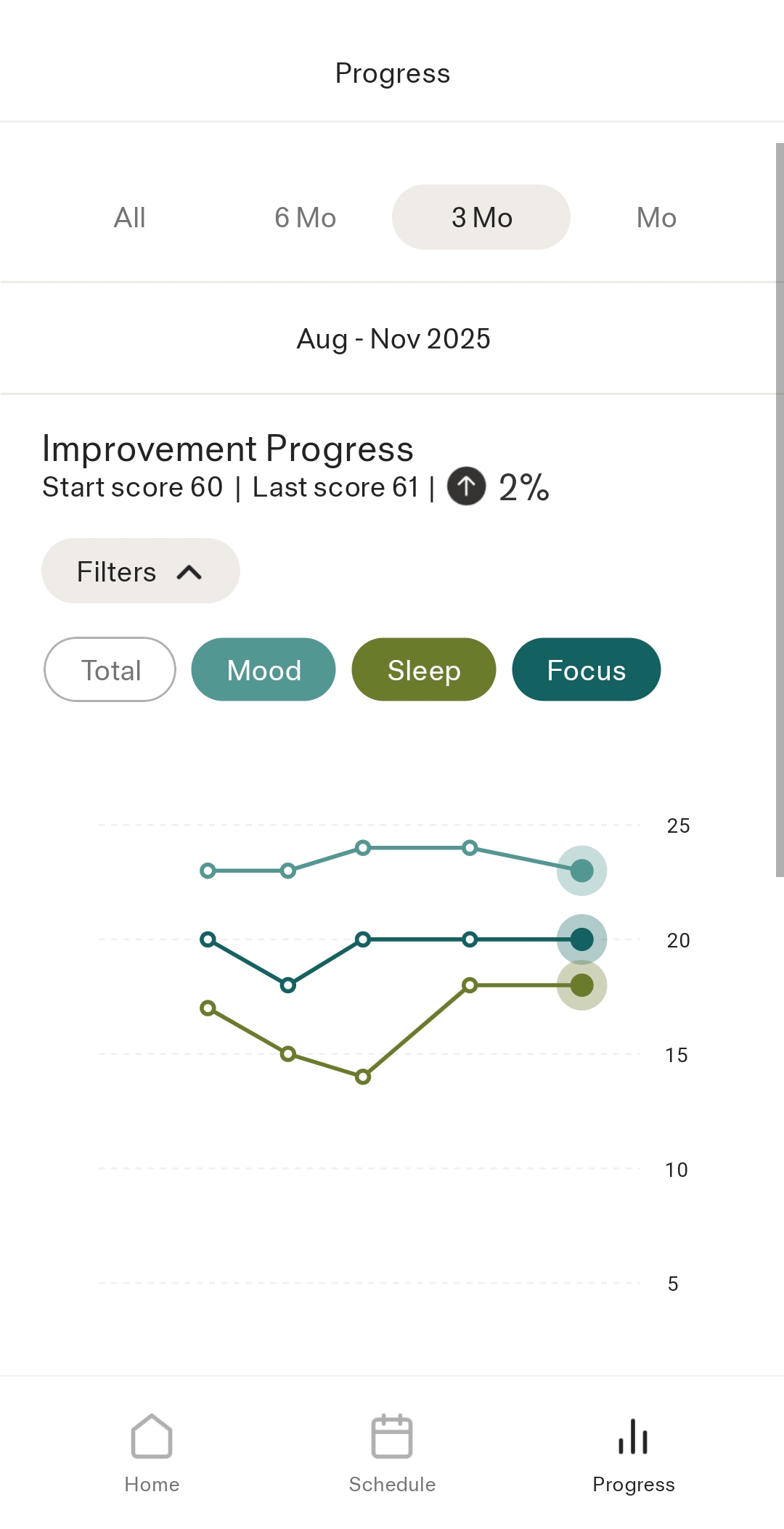The width and height of the screenshot is (784, 1529).
Task: Toggle the Total filter chip
Action: pos(110,669)
